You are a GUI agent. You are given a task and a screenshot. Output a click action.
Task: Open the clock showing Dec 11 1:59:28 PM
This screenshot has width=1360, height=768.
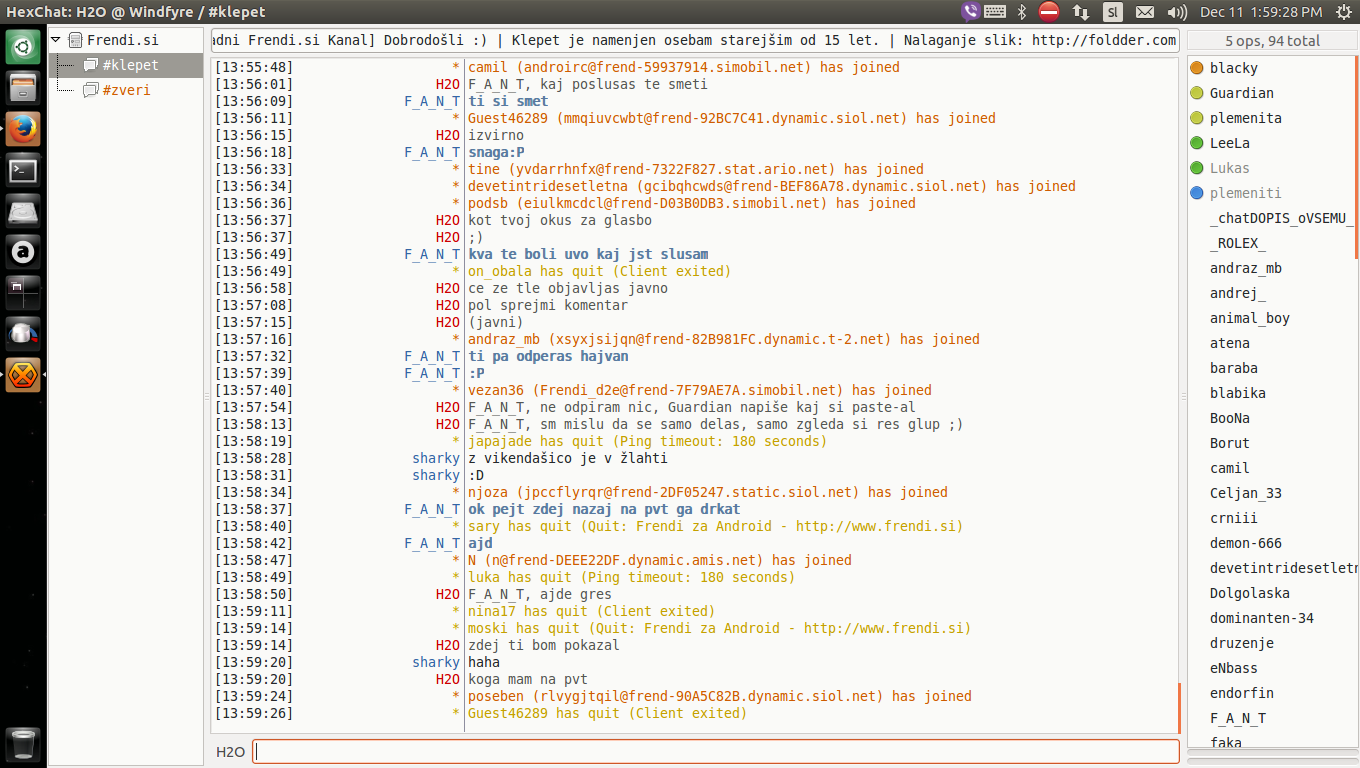[1261, 12]
